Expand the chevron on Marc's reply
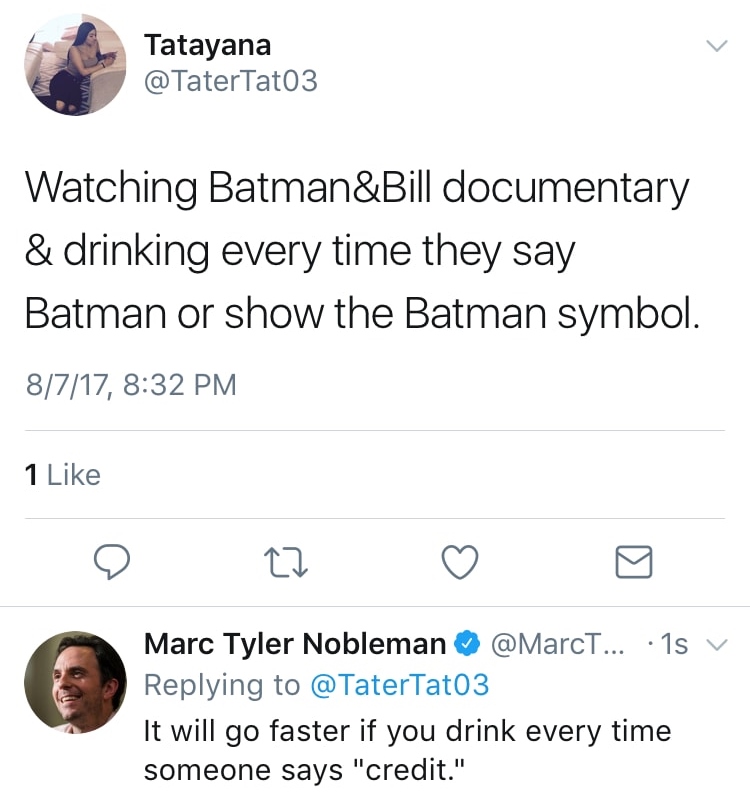 coord(716,646)
